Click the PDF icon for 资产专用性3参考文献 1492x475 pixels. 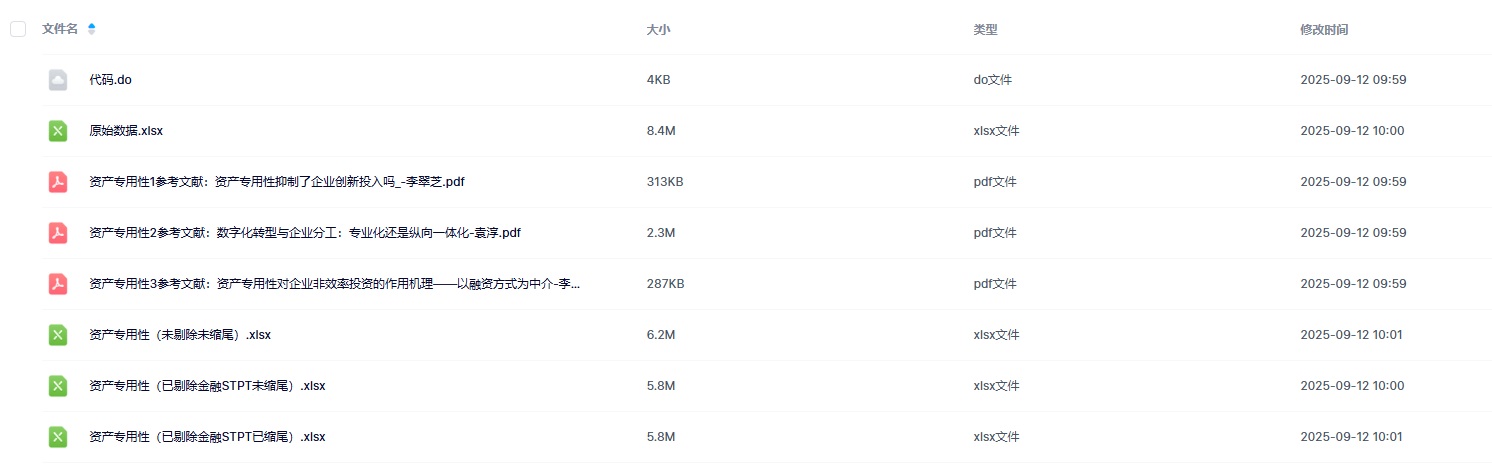click(x=58, y=284)
